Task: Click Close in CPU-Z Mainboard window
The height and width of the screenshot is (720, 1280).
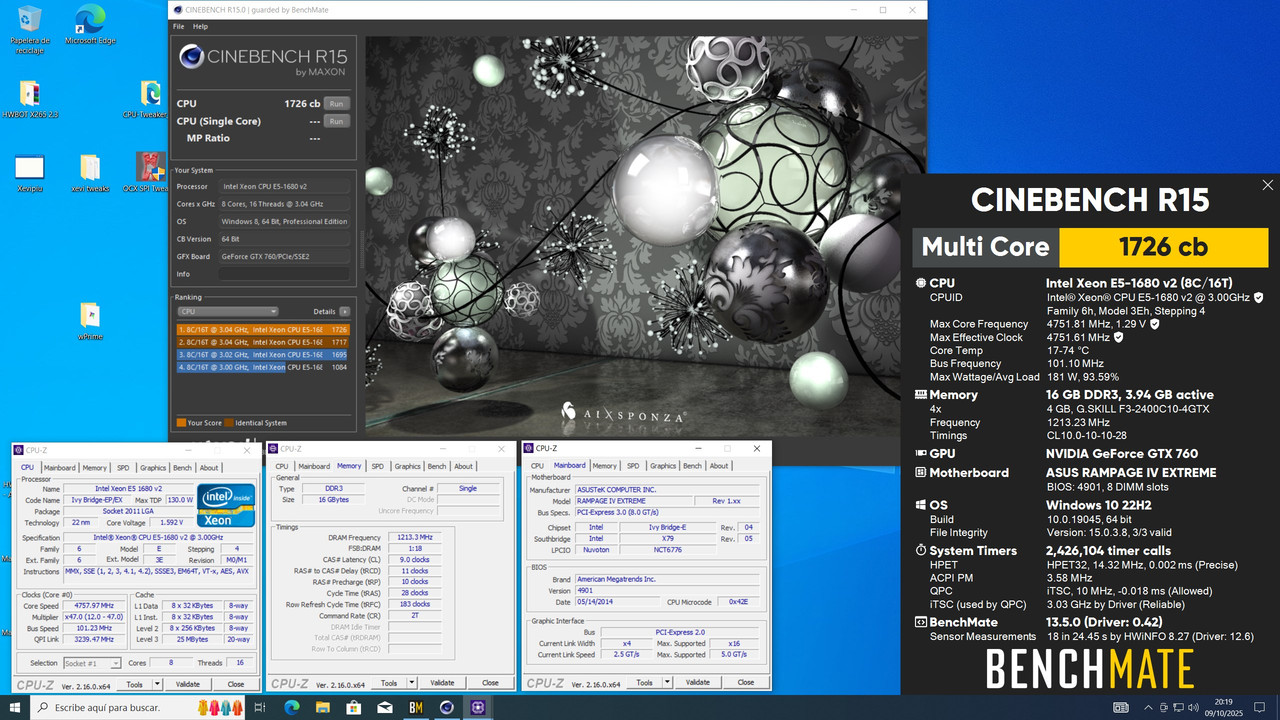Action: click(x=746, y=683)
